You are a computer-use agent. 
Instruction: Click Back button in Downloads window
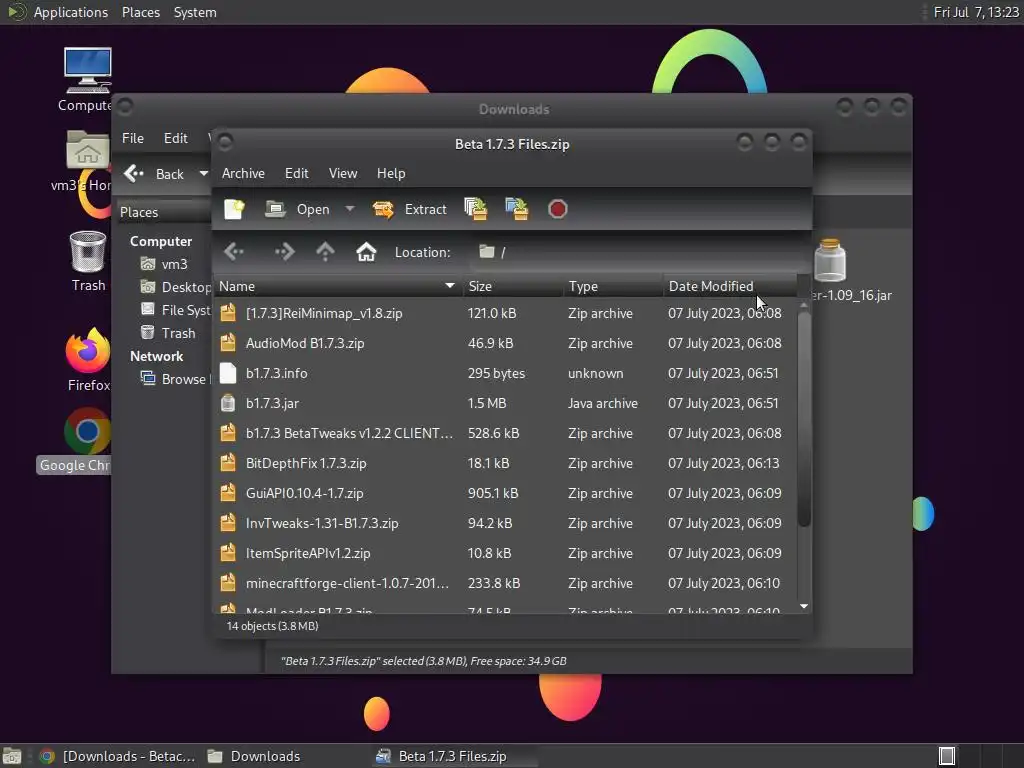tap(155, 174)
